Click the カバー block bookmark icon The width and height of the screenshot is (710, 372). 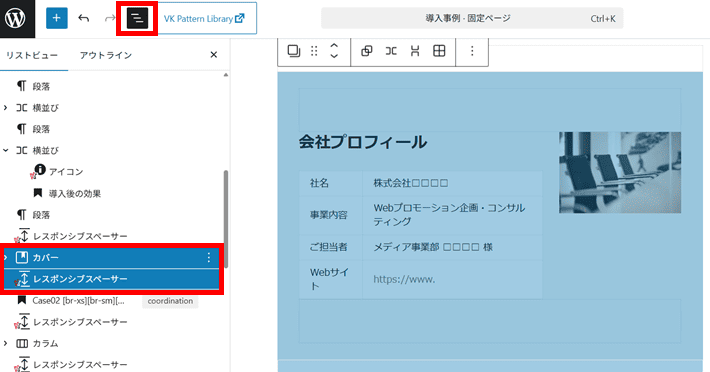22,258
